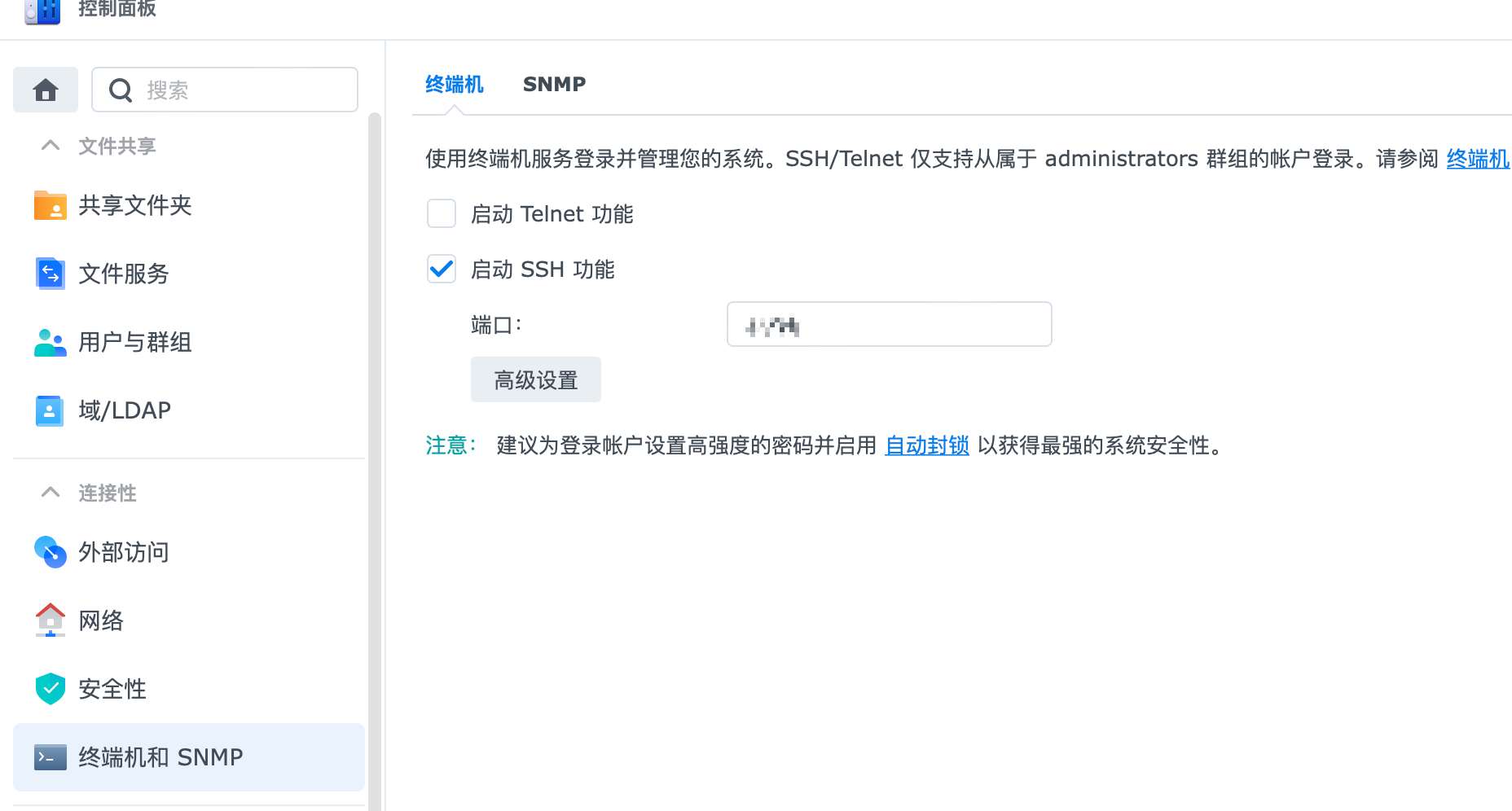Click the 端口: label
The width and height of the screenshot is (1512, 811).
(x=496, y=325)
